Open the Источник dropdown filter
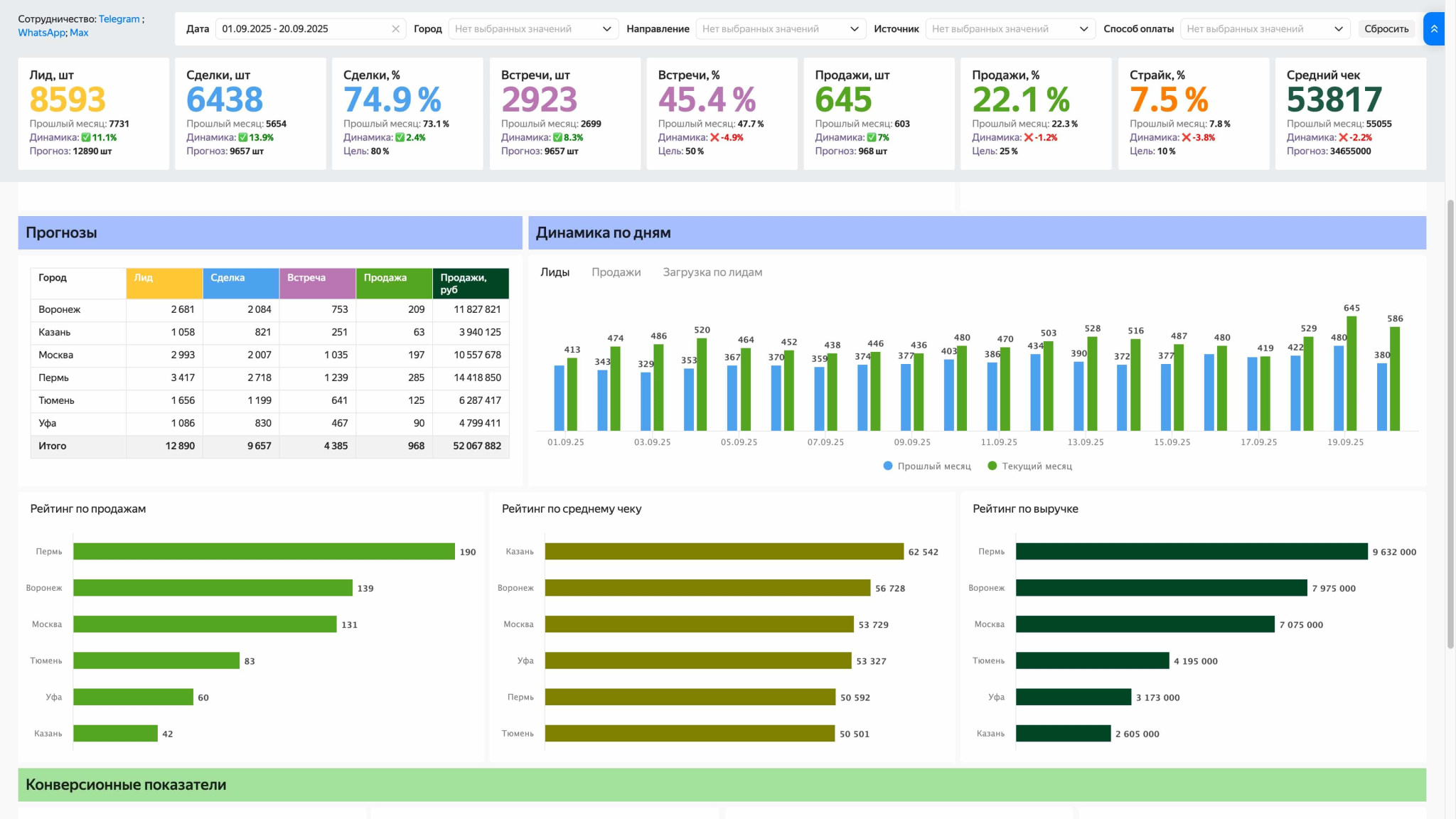Viewport: 1456px width, 819px height. (1010, 29)
